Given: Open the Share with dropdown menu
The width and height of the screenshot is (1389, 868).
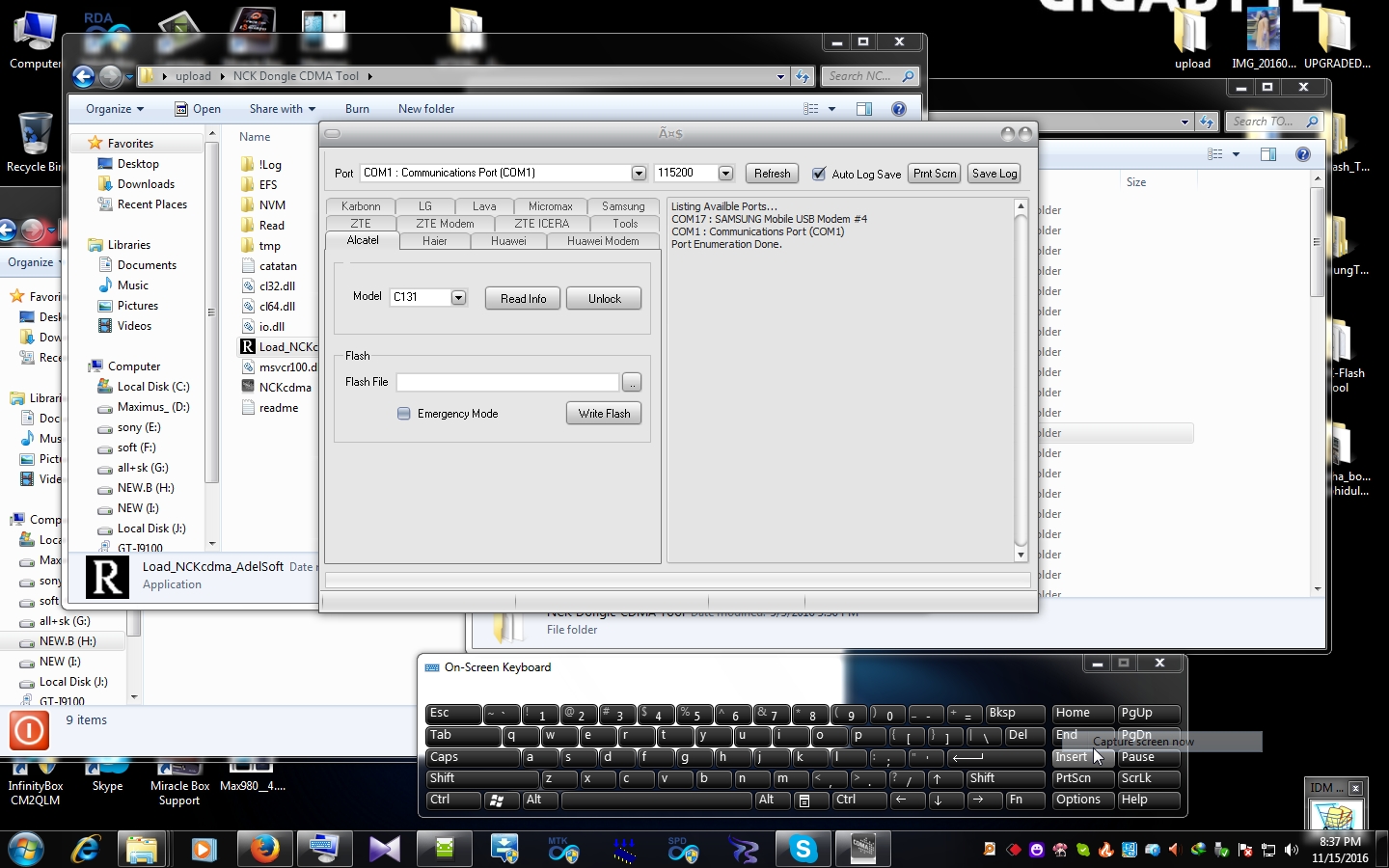Looking at the screenshot, I should click(282, 109).
